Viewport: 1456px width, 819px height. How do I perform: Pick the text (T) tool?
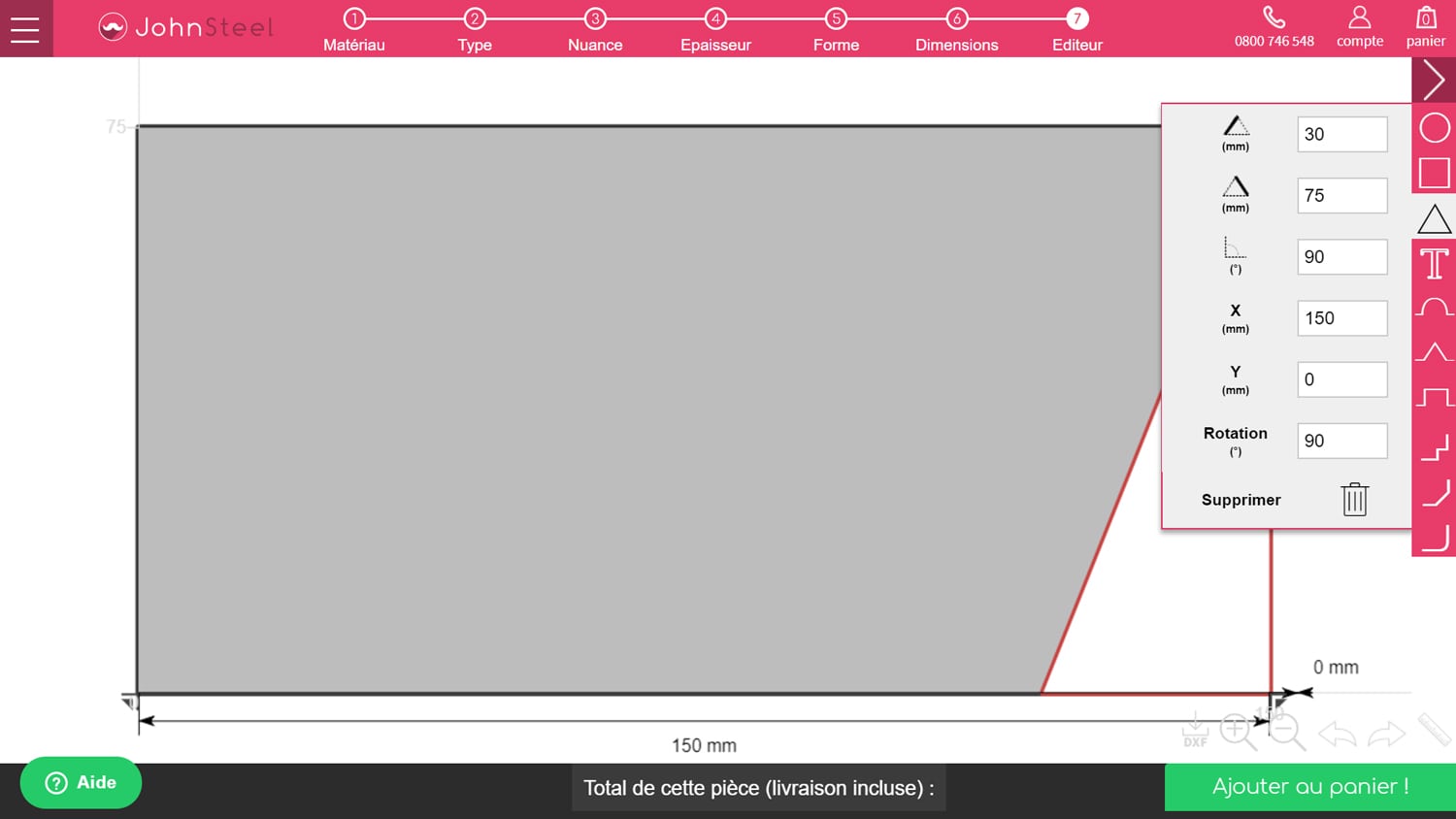click(x=1434, y=264)
